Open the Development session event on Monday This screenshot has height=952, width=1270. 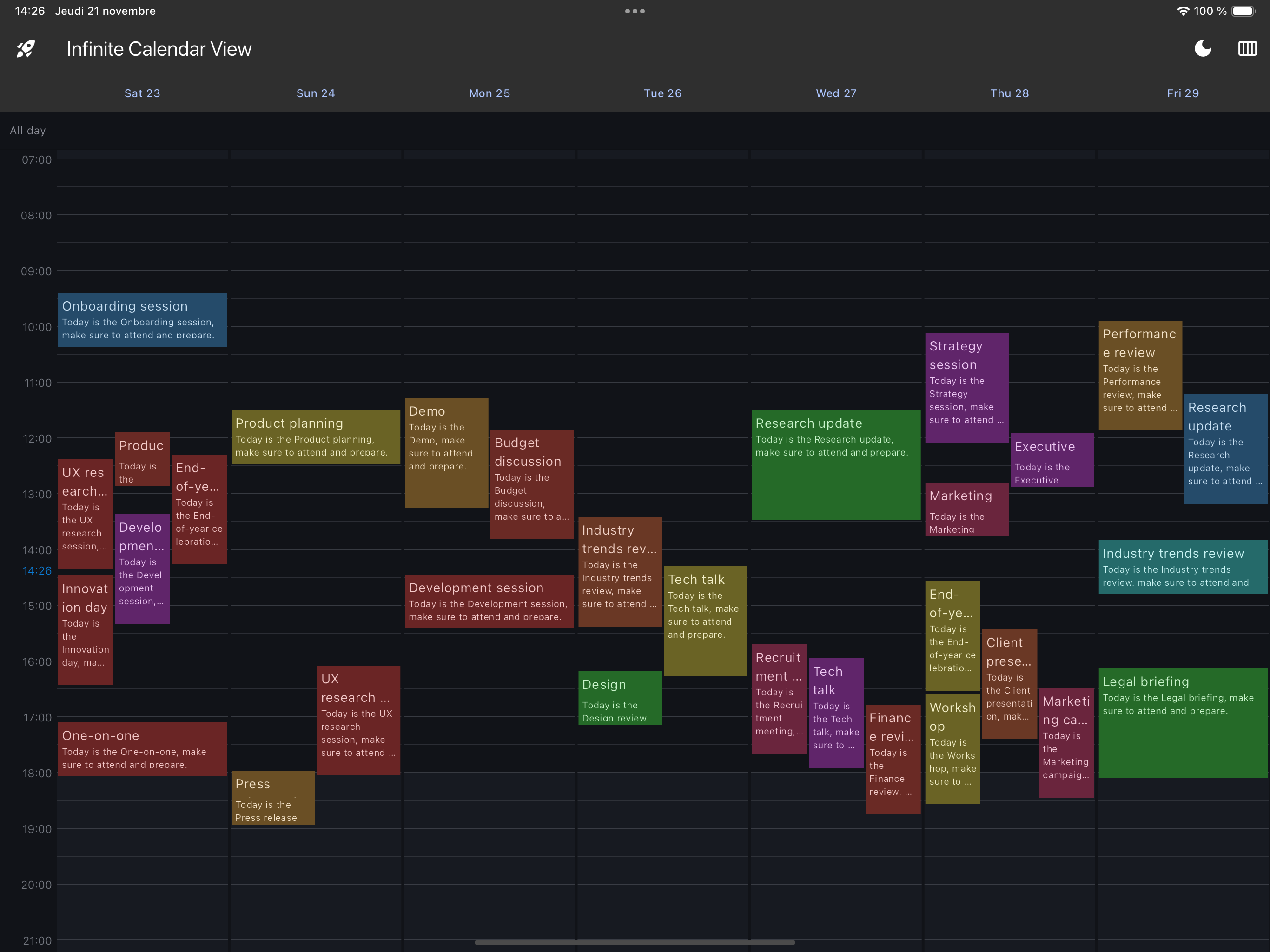[x=489, y=601]
